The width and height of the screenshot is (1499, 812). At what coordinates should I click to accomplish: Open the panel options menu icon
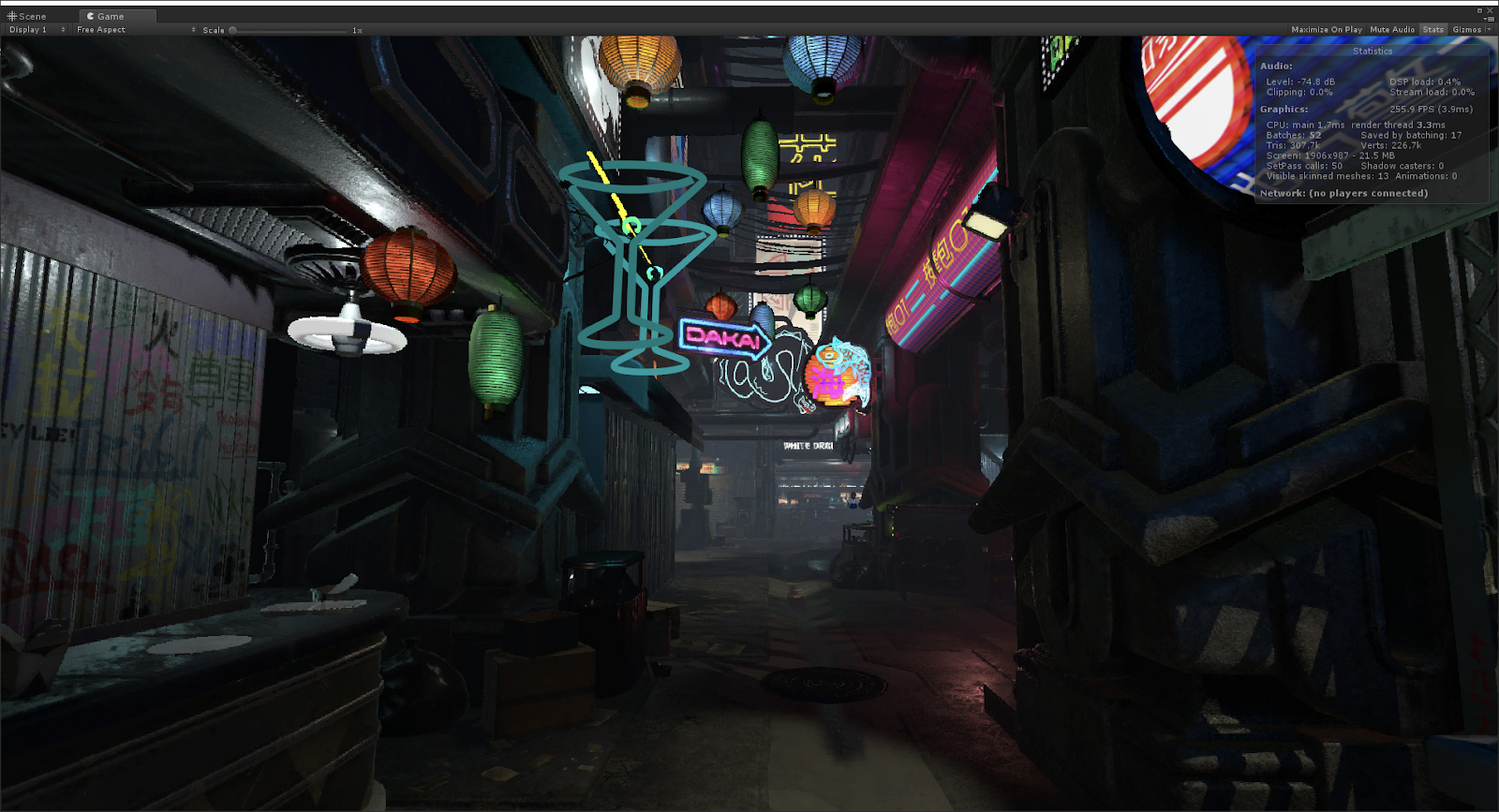coord(1490,19)
